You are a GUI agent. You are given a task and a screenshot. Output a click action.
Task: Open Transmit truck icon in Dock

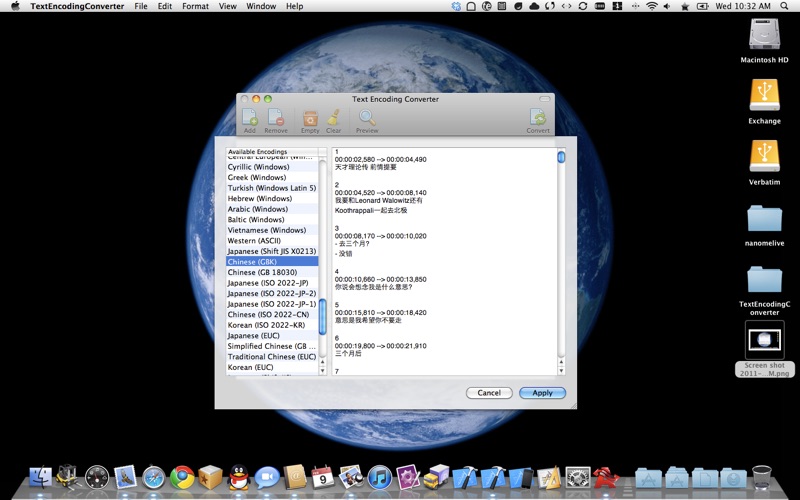tap(436, 477)
